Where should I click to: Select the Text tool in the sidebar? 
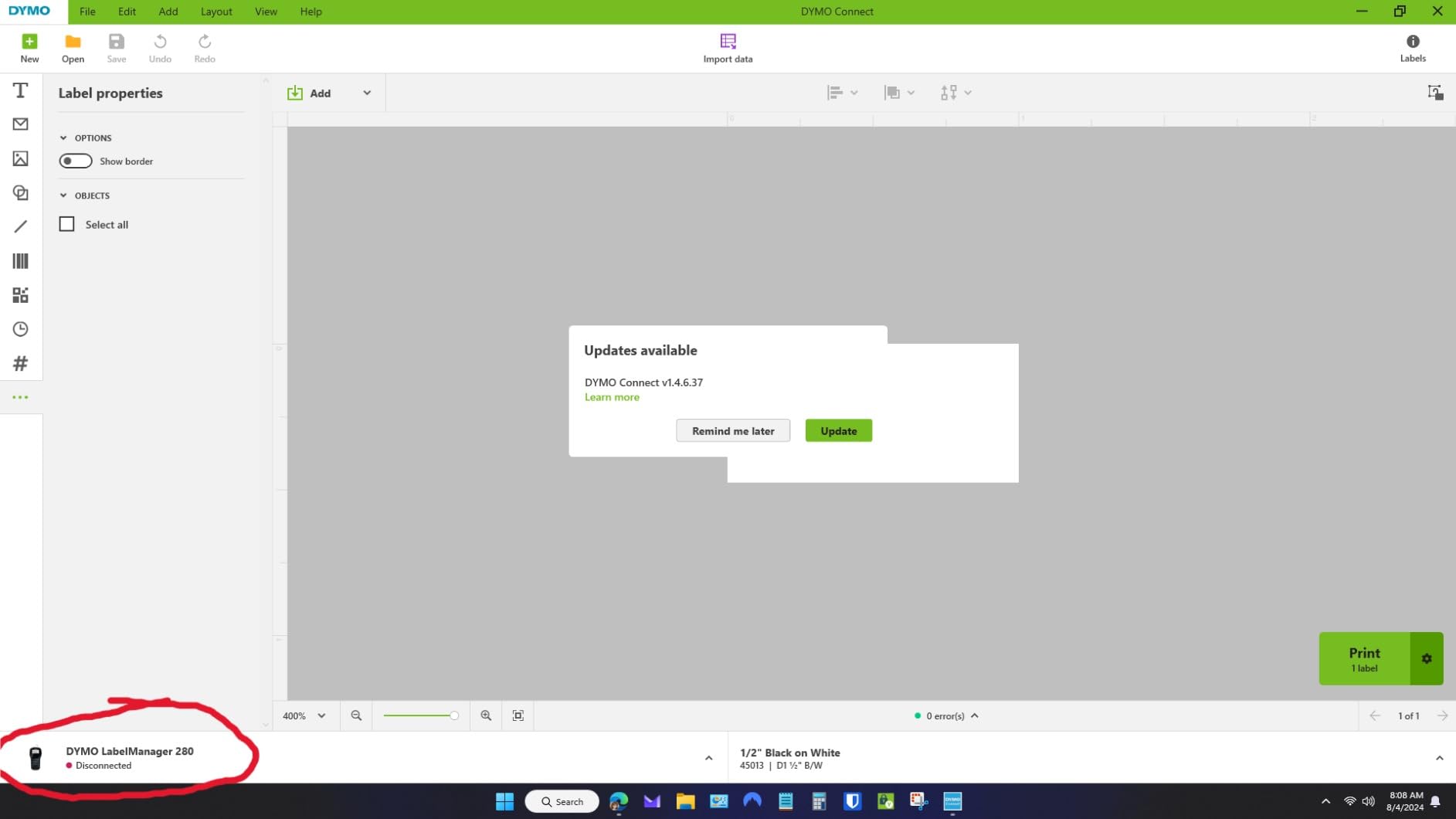click(21, 90)
